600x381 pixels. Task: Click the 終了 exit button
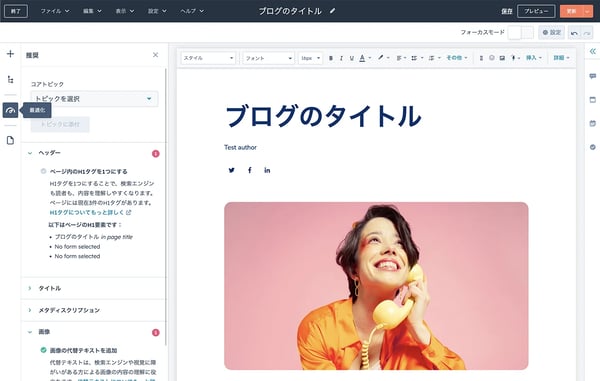(x=16, y=11)
